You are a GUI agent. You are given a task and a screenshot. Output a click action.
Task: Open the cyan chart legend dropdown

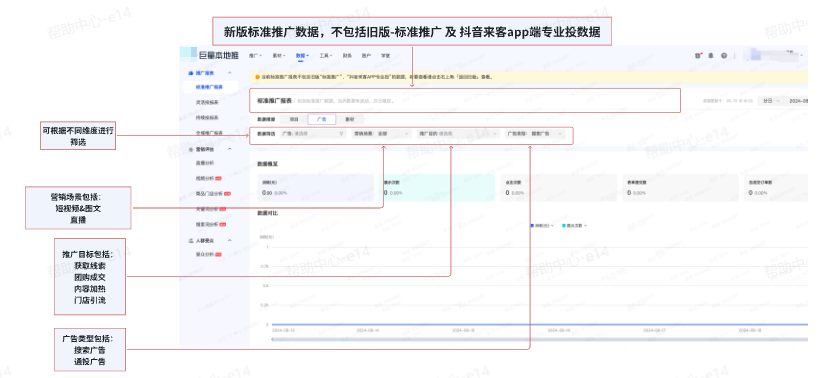[x=574, y=226]
